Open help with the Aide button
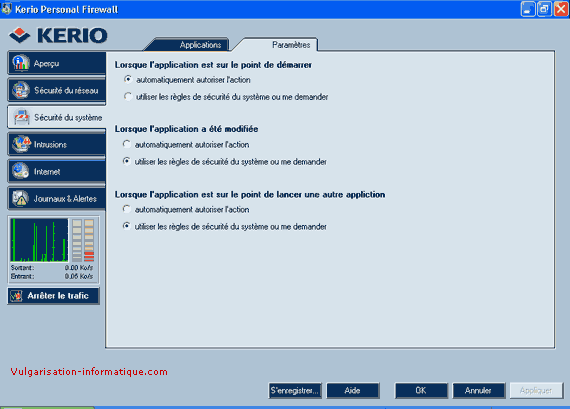The width and height of the screenshot is (570, 409). 353,390
